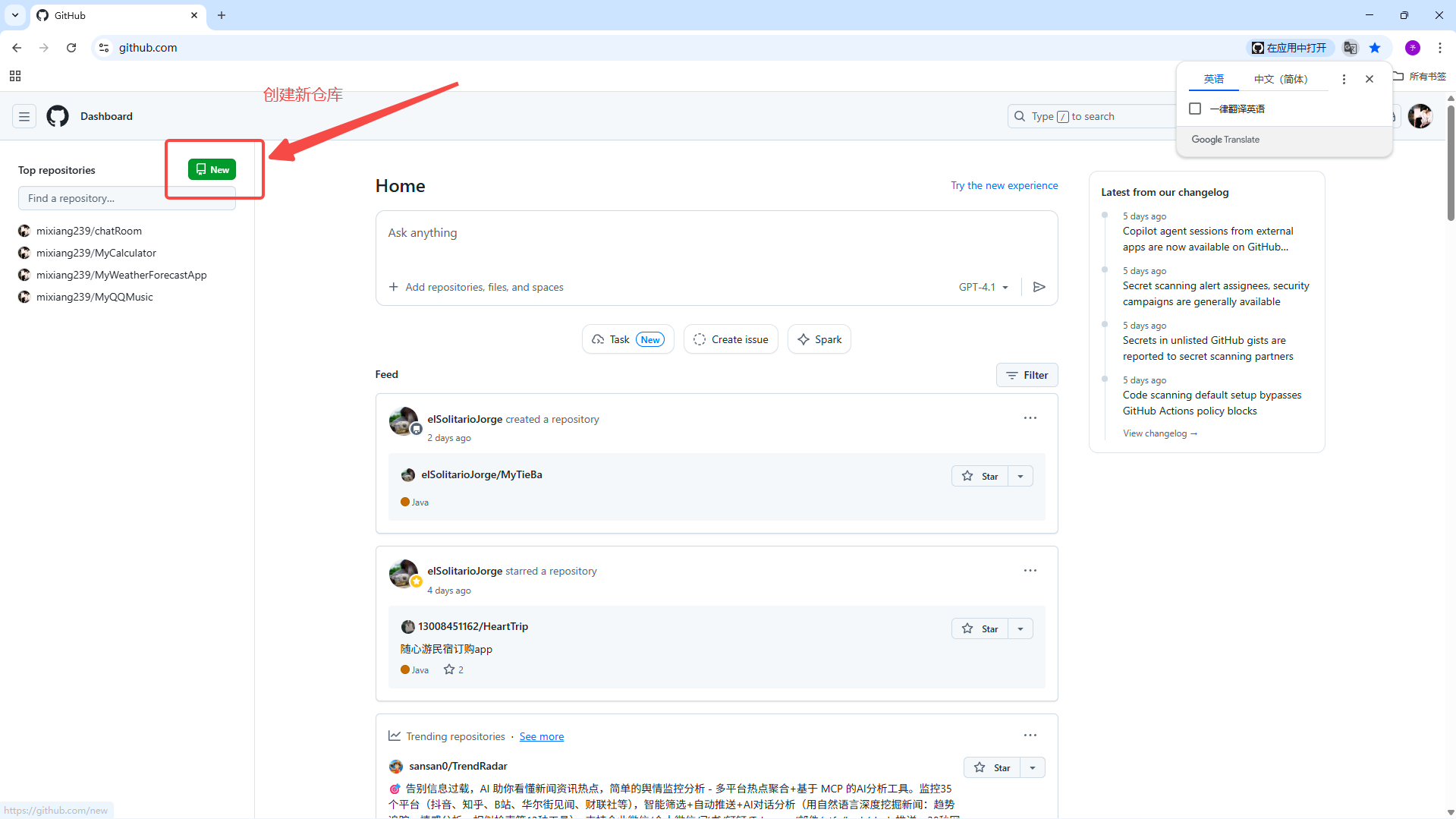1456x819 pixels.
Task: Click See more trending repositories link
Action: (x=541, y=736)
